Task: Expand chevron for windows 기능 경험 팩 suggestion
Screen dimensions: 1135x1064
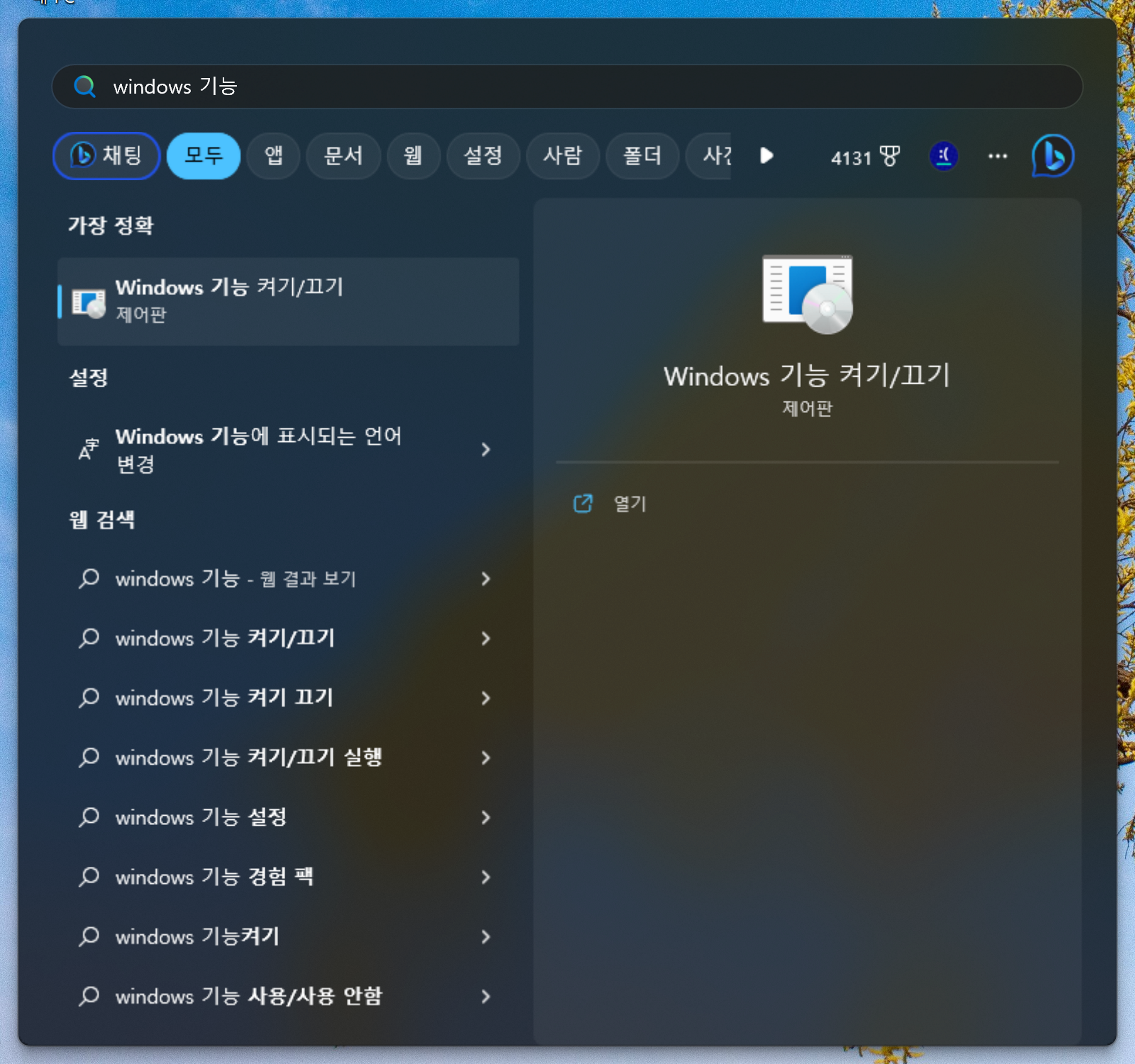Action: point(485,877)
